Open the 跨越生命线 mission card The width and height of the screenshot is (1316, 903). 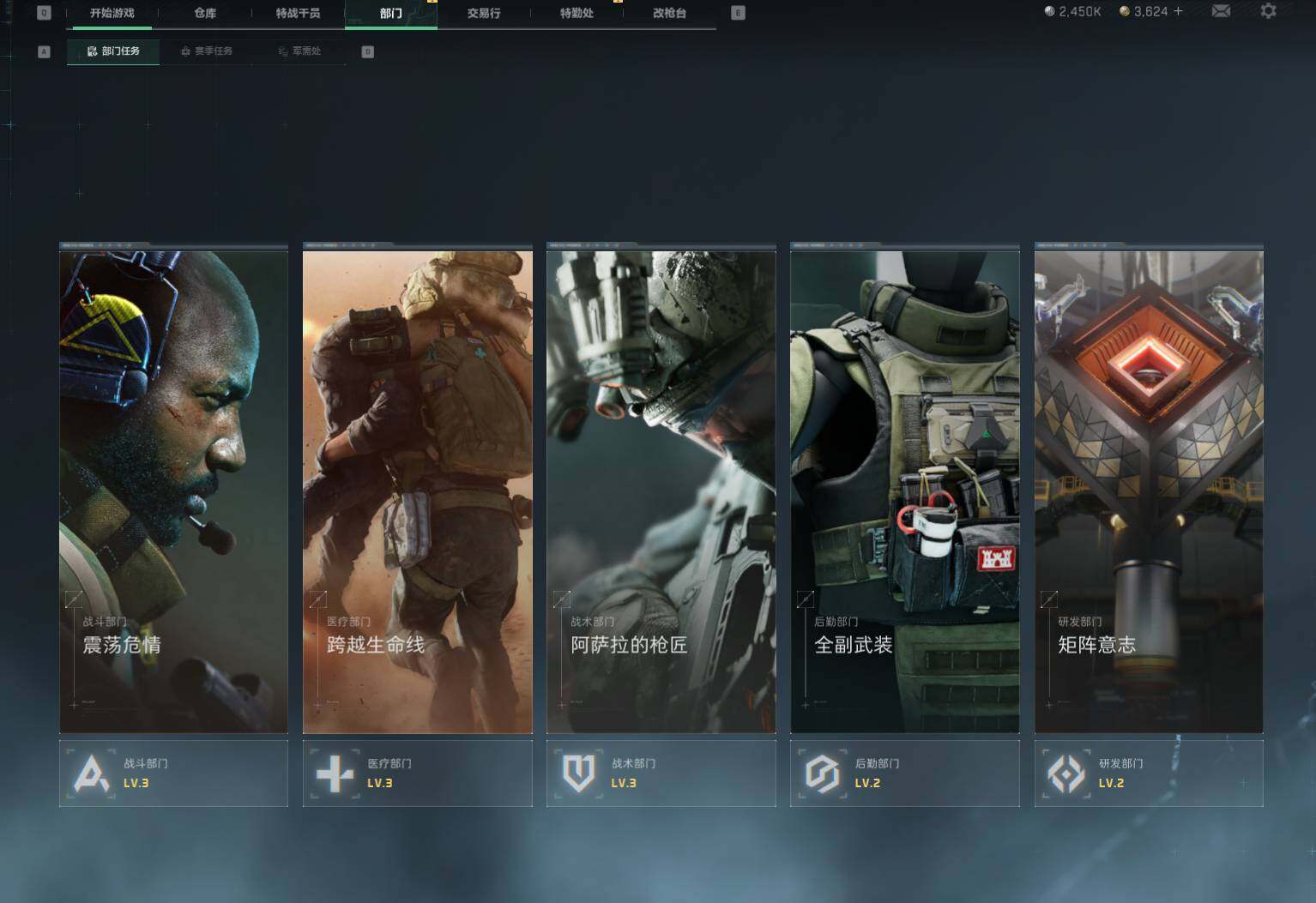pos(418,491)
